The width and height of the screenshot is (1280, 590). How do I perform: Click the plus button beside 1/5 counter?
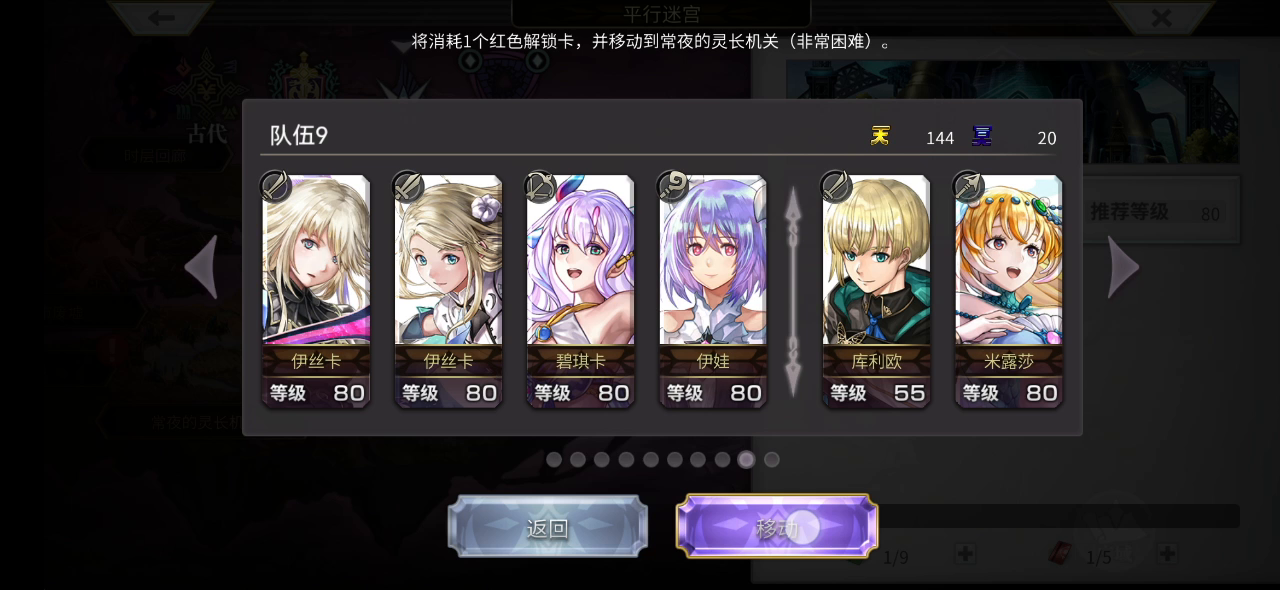click(x=1166, y=553)
